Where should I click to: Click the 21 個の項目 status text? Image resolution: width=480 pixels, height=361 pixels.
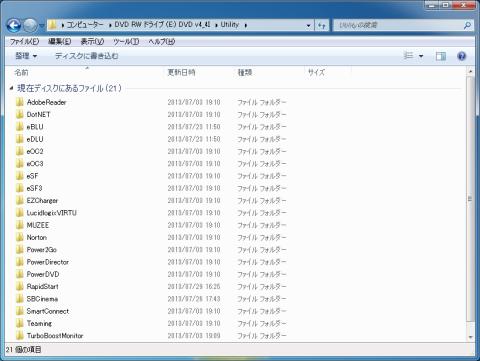pos(24,350)
